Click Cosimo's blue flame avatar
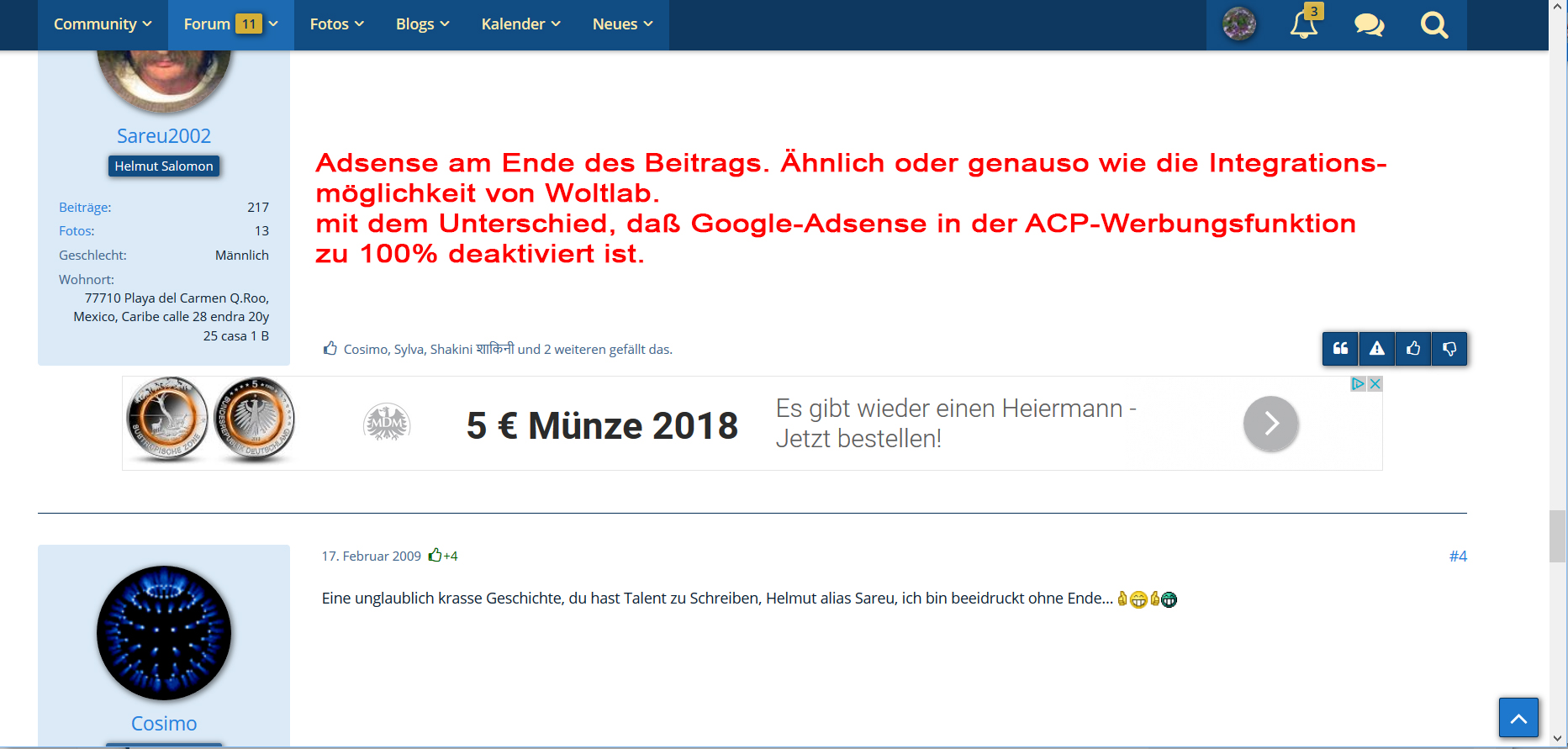This screenshot has height=749, width=1568. tap(164, 633)
